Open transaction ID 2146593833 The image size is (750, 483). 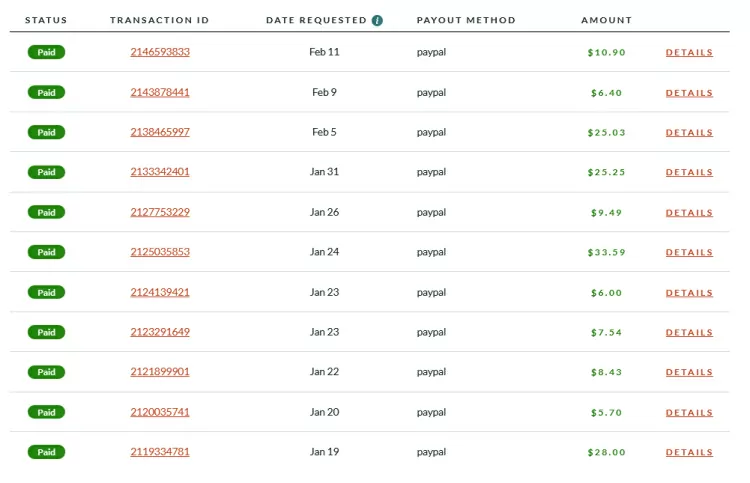tap(160, 52)
